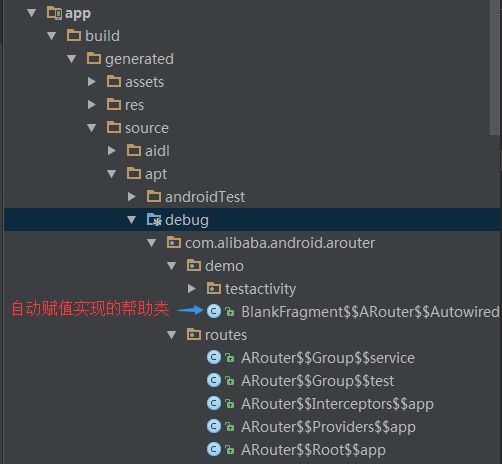Collapse the routes package arrow
The height and width of the screenshot is (464, 502).
172,335
